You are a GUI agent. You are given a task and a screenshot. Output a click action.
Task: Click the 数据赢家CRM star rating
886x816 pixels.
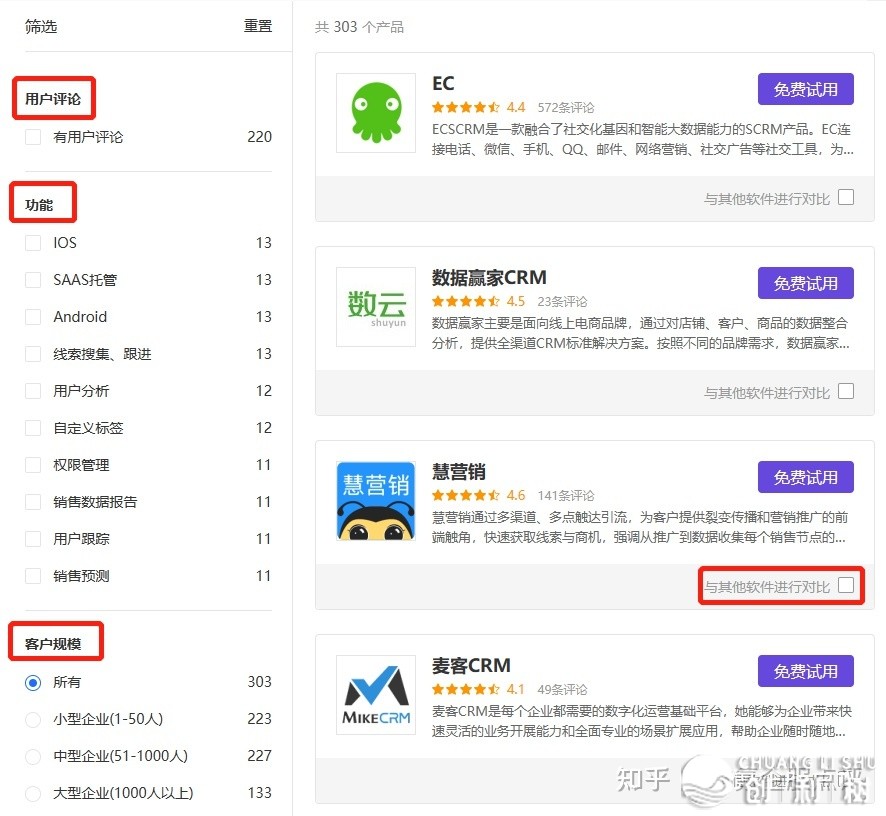tap(466, 301)
